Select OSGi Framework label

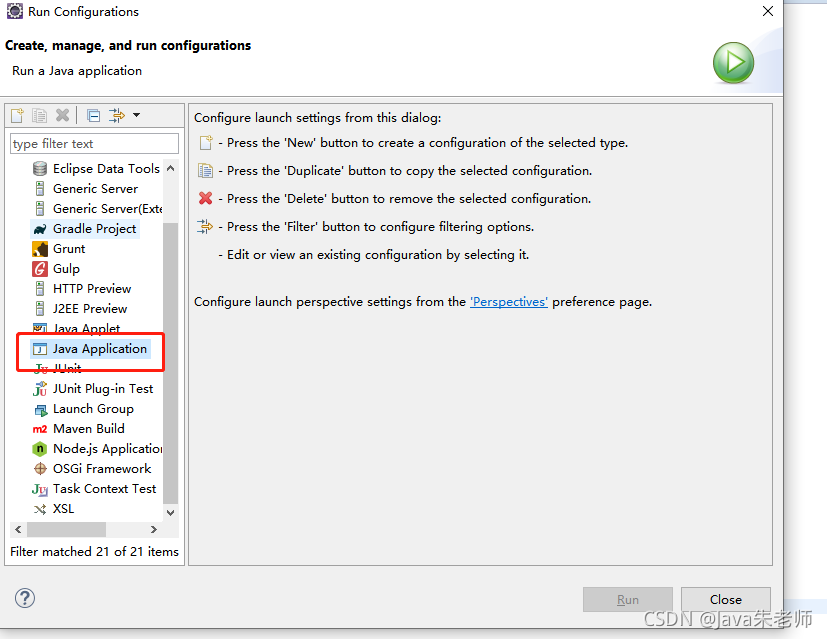[102, 469]
